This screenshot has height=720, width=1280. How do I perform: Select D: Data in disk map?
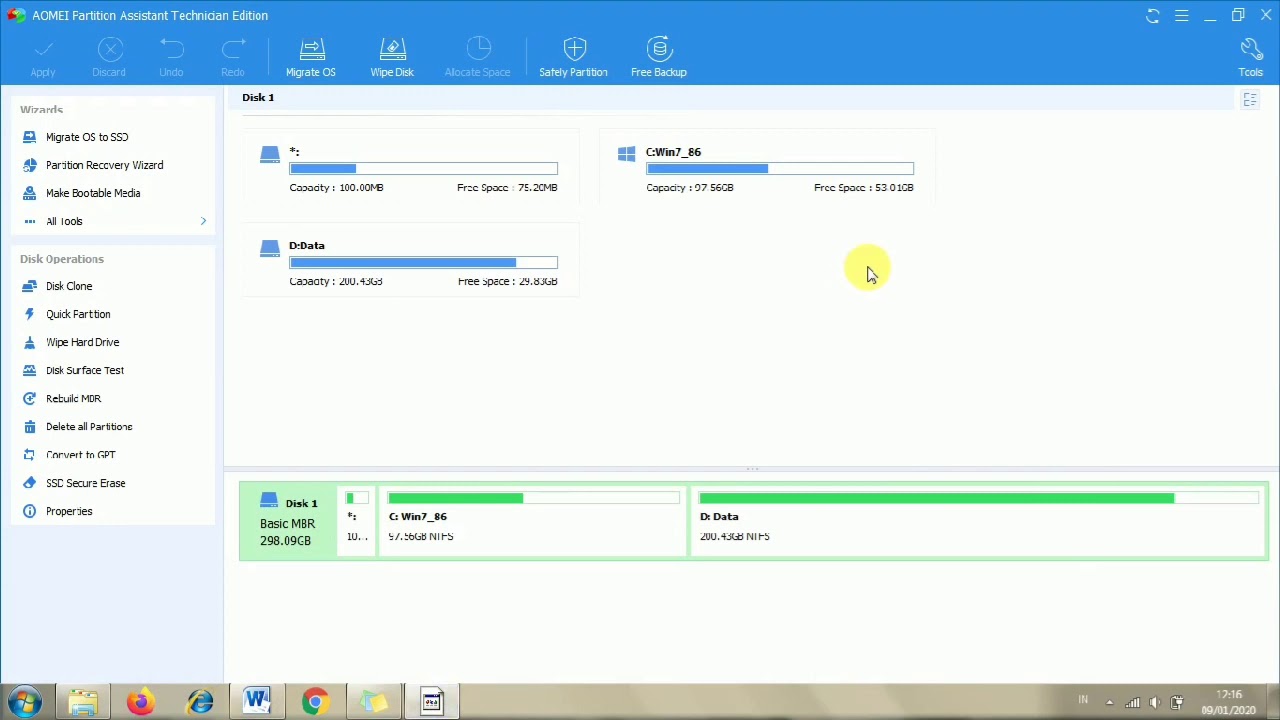point(979,521)
